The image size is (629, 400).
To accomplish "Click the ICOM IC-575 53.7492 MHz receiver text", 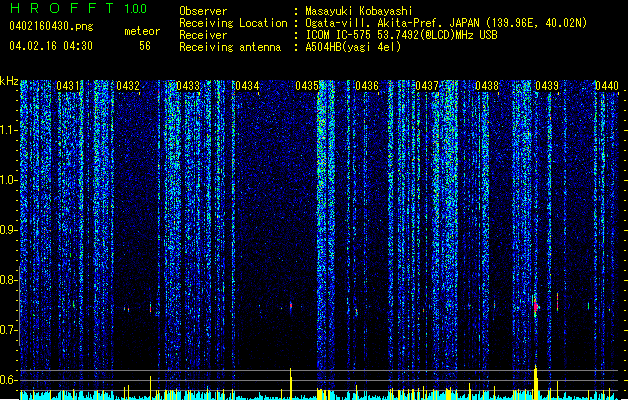I will [401, 35].
